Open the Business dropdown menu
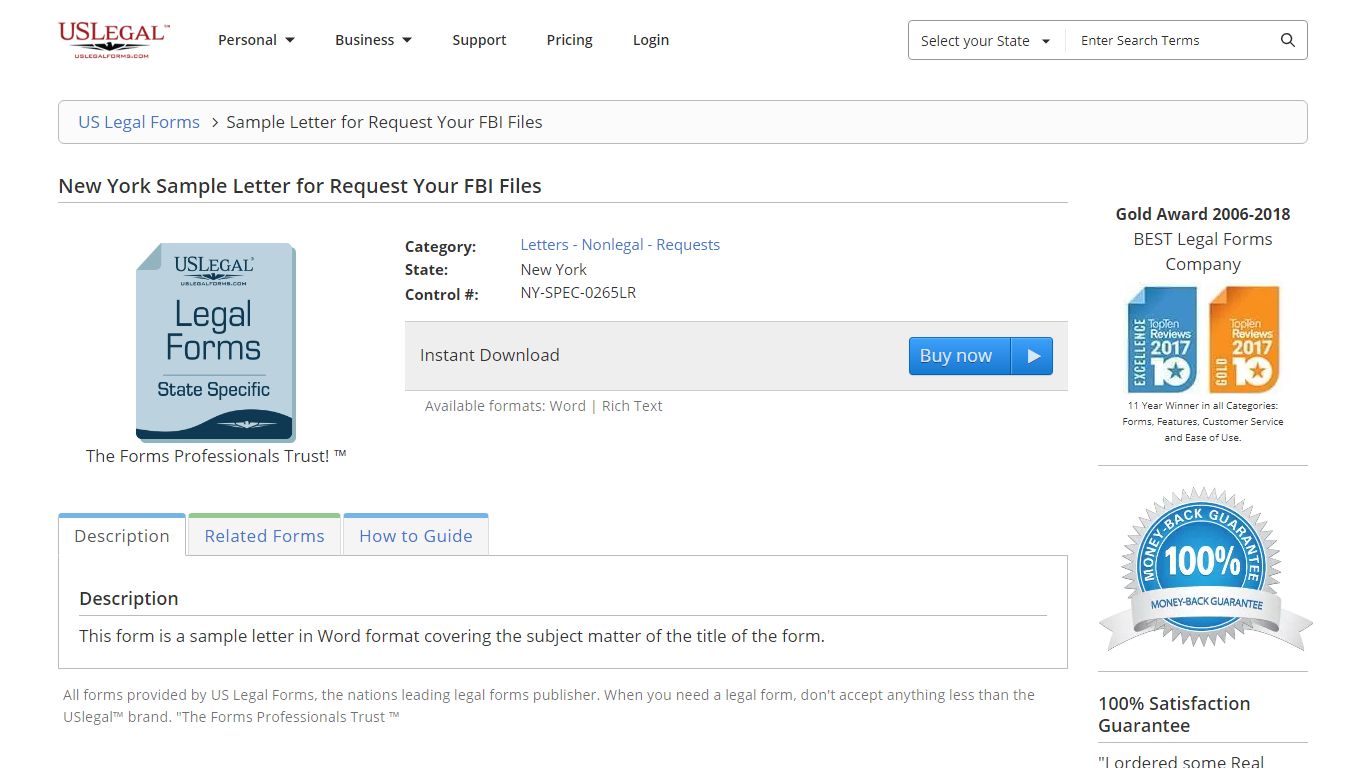This screenshot has width=1366, height=768. tap(373, 40)
